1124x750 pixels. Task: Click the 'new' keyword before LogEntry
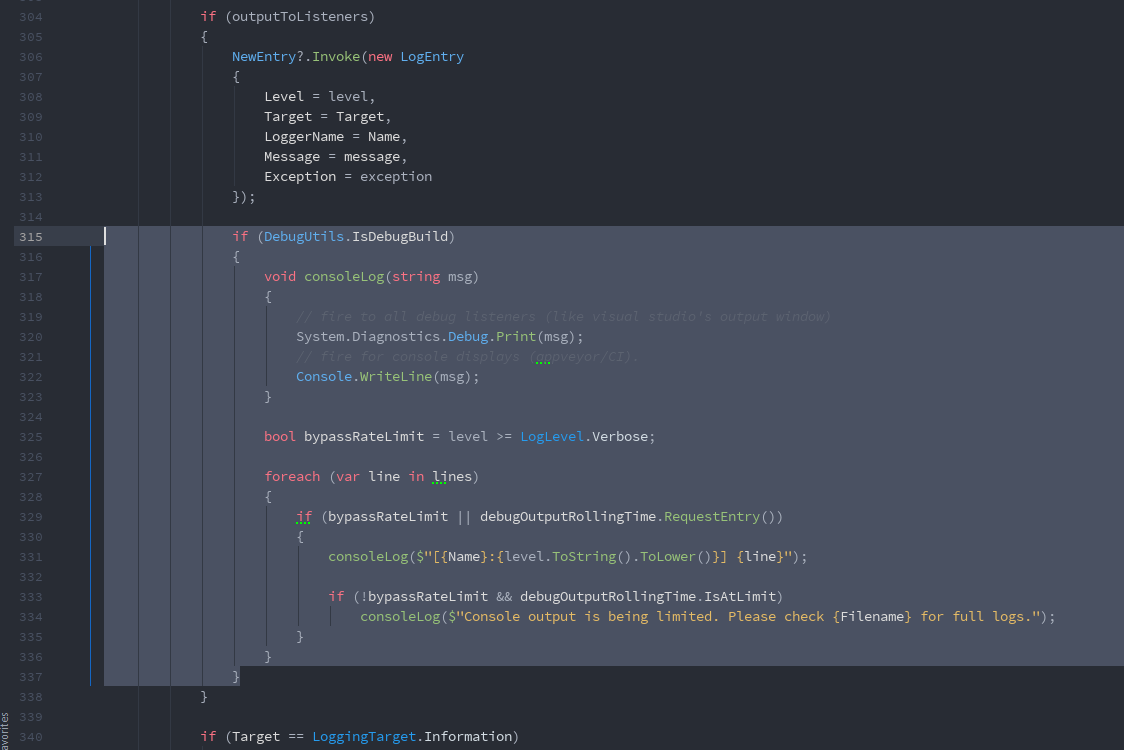(380, 57)
